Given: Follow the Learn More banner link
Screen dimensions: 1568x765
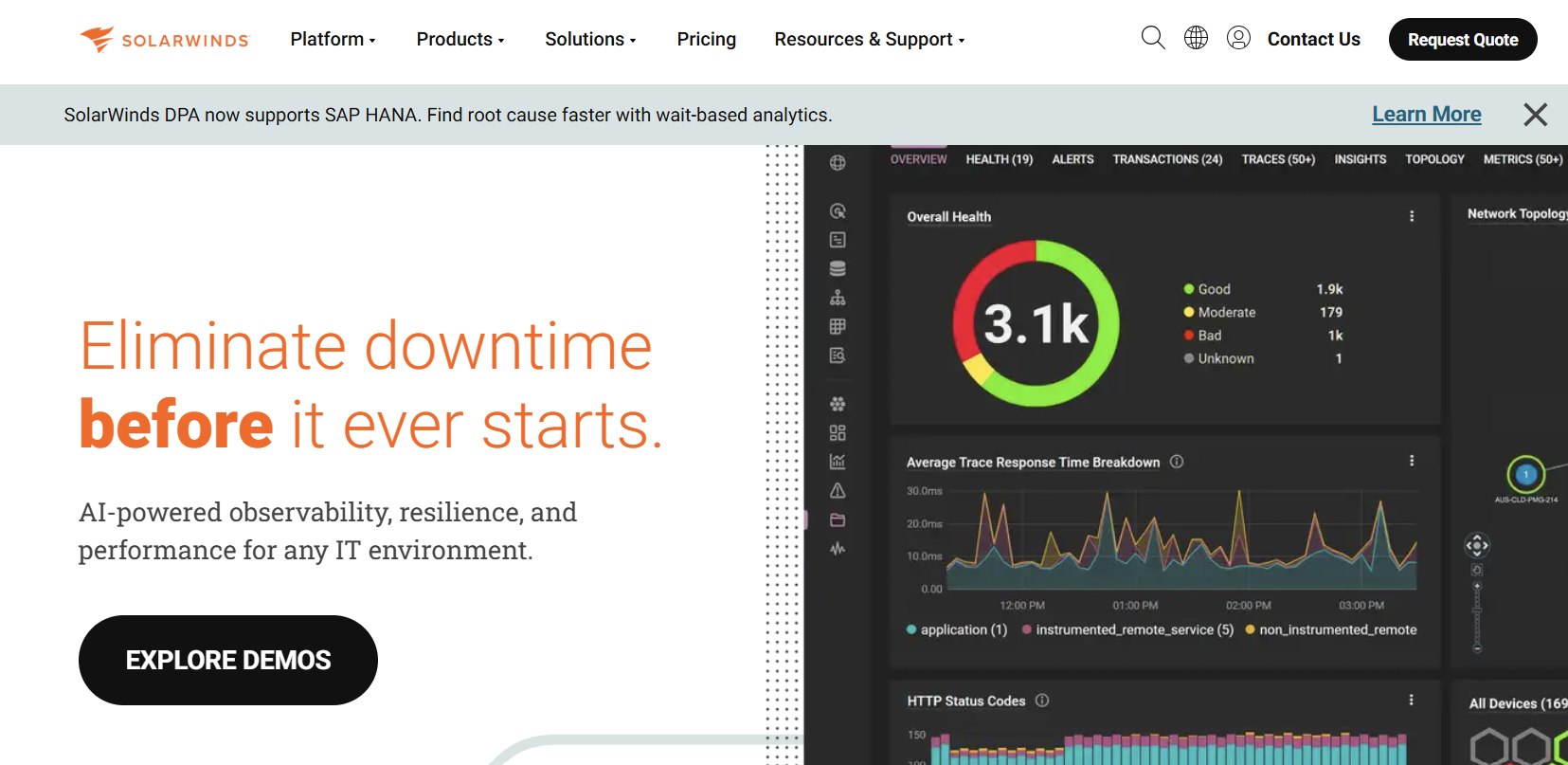Looking at the screenshot, I should [x=1427, y=115].
